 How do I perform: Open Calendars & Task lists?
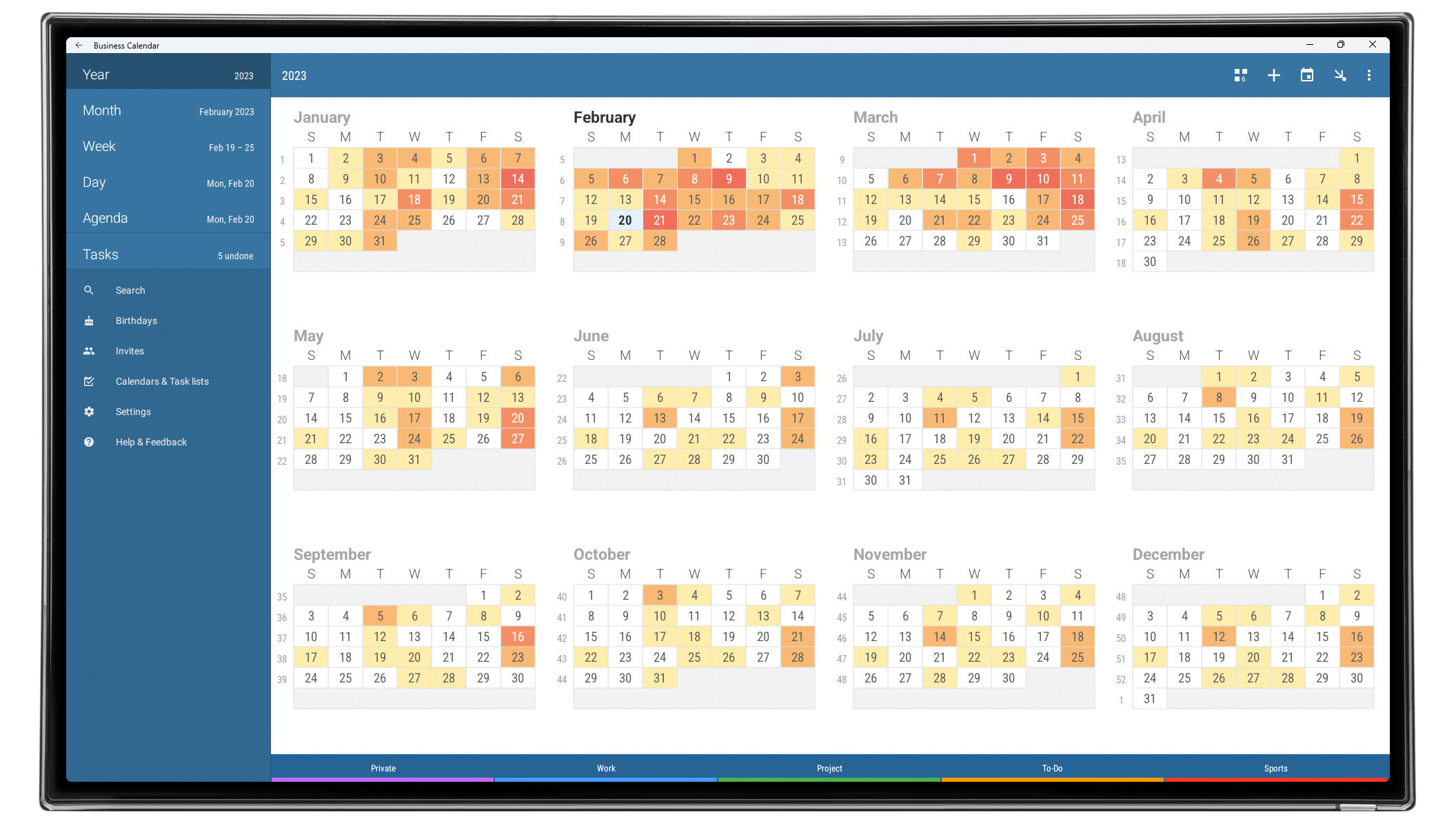pos(161,381)
